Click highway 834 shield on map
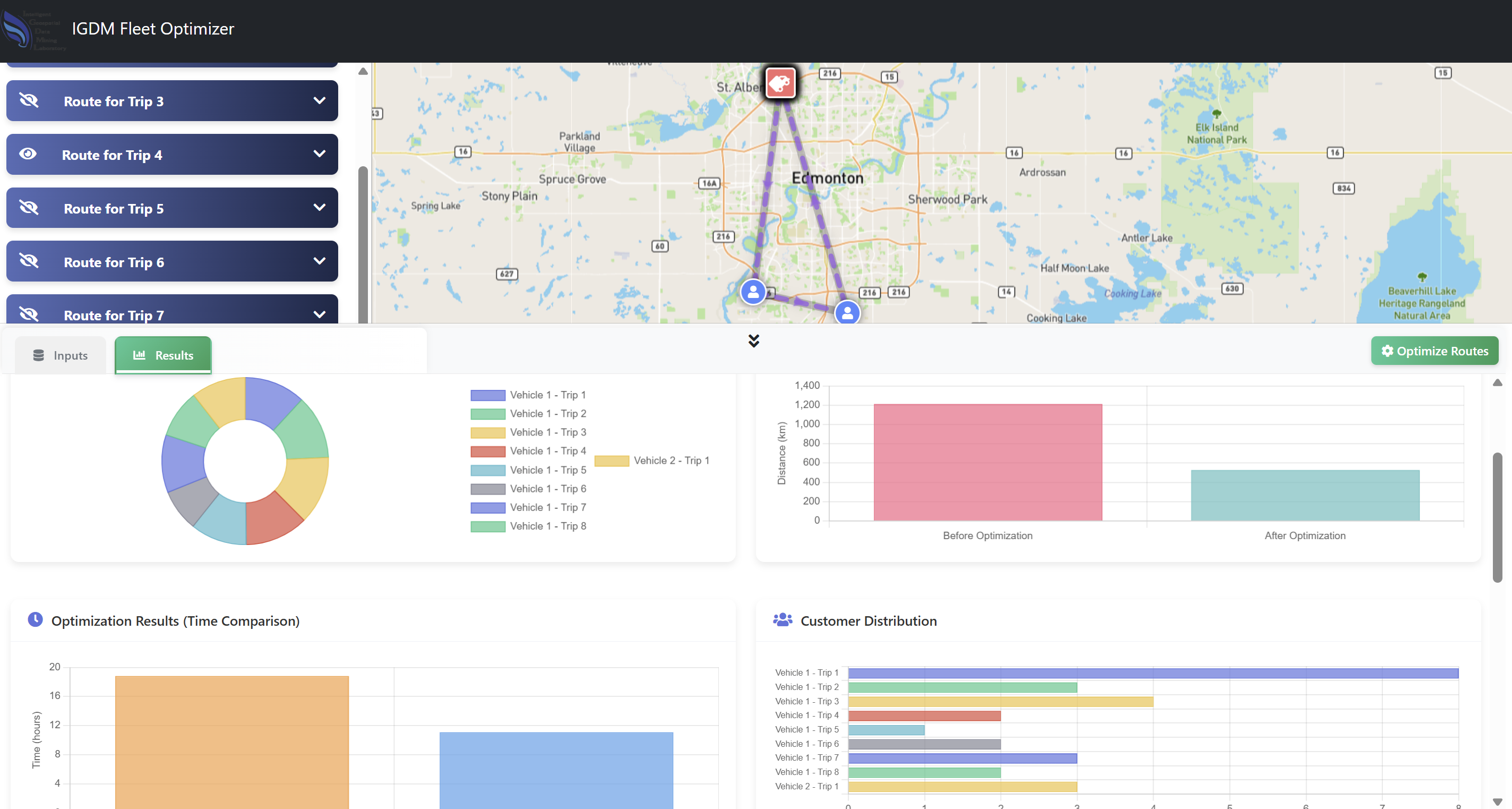This screenshot has width=1512, height=809. [x=1344, y=189]
